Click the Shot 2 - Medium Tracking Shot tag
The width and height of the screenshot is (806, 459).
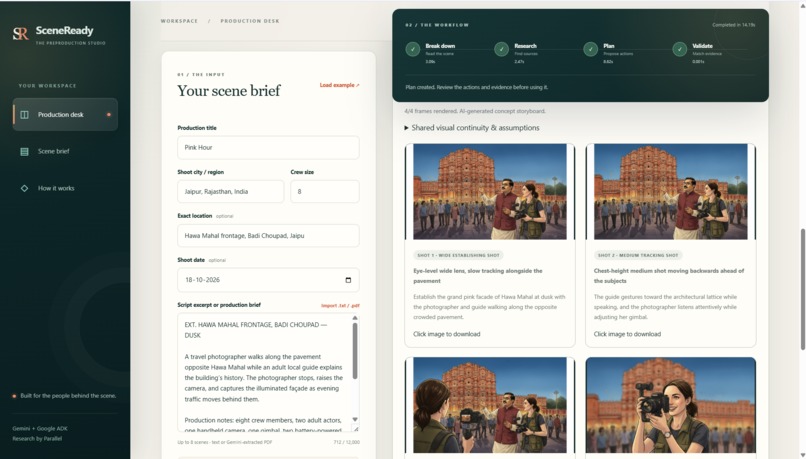point(638,255)
